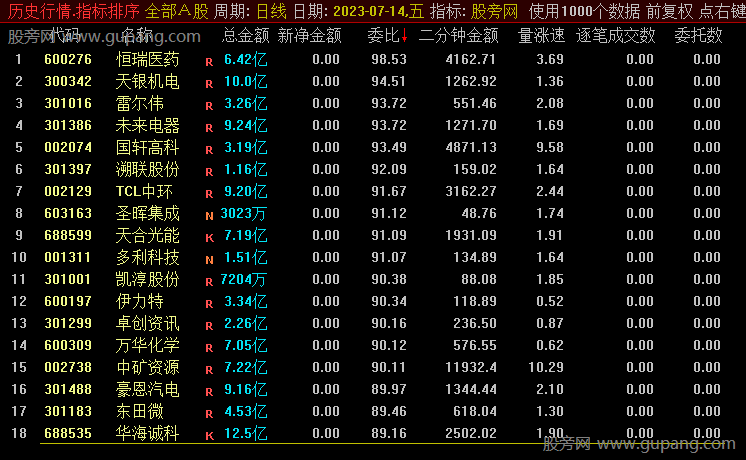Click stock code 688599

pos(68,235)
